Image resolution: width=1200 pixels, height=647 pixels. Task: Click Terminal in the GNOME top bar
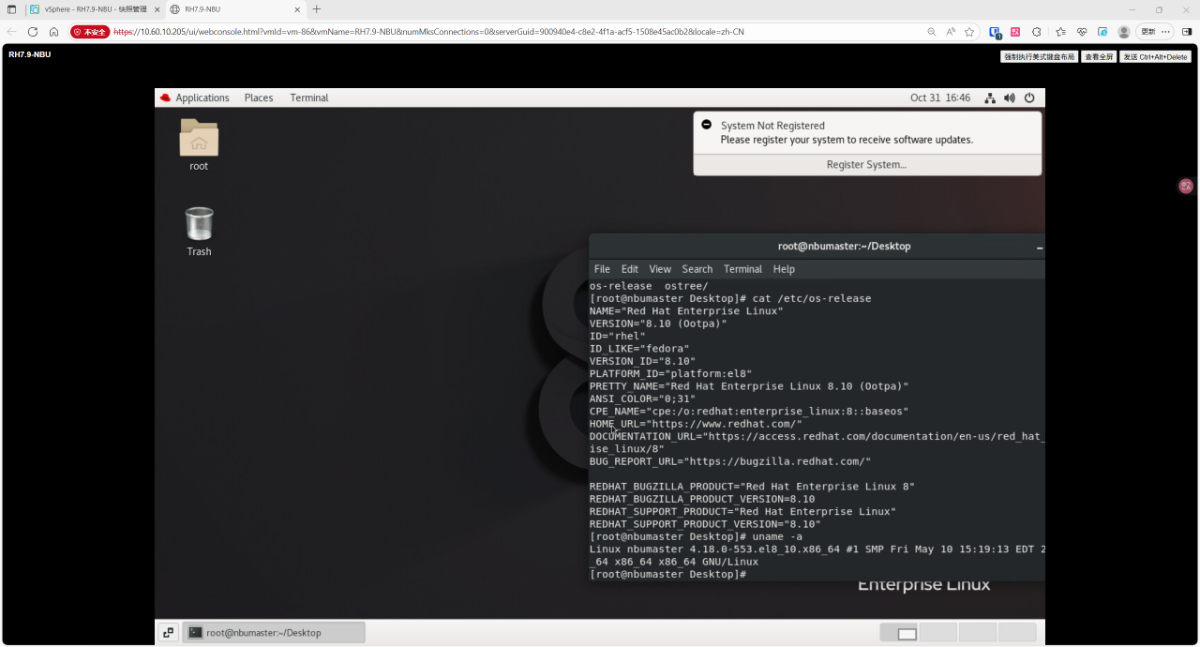(309, 98)
